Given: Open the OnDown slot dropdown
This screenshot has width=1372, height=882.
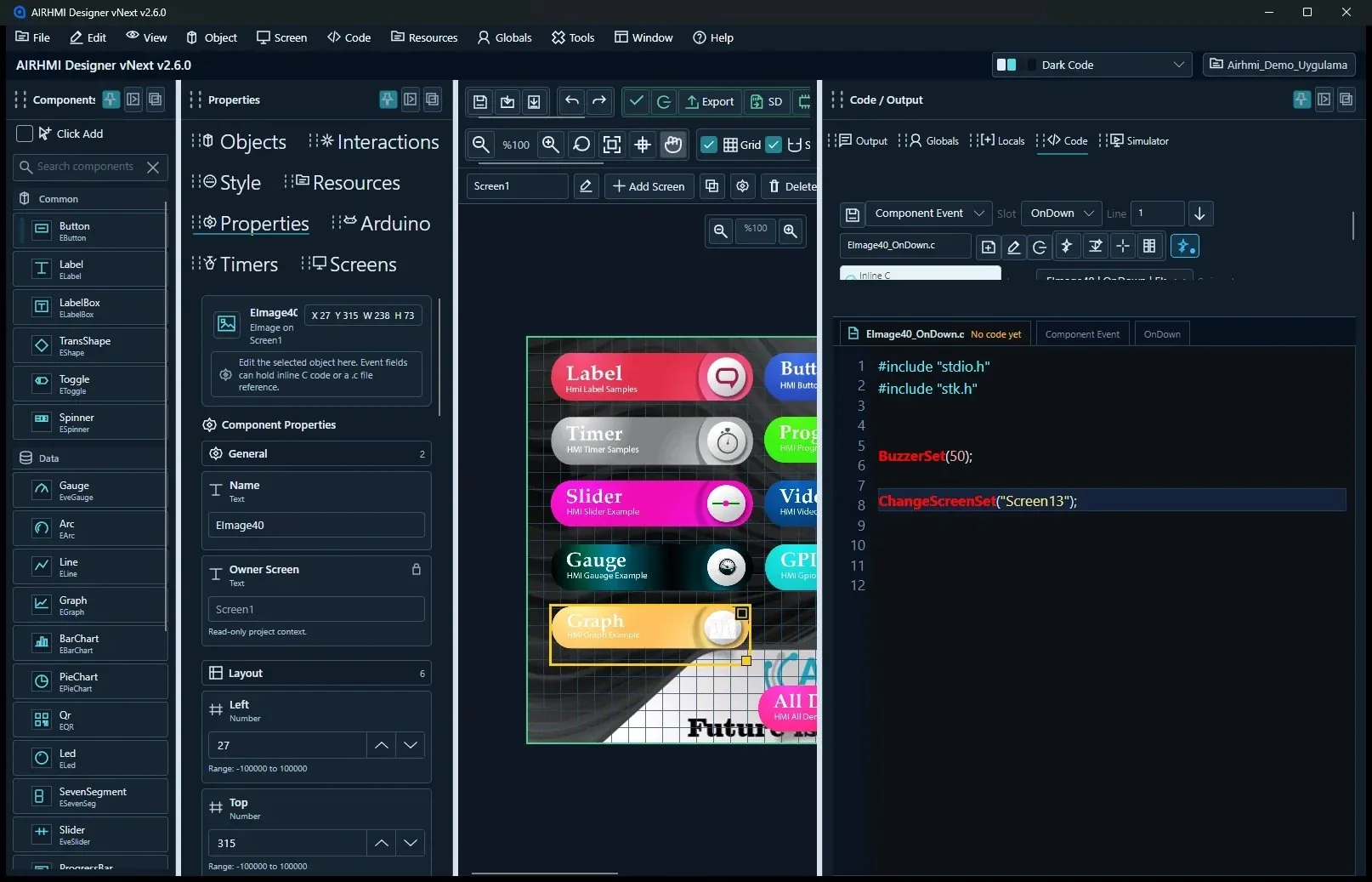Looking at the screenshot, I should [x=1062, y=213].
